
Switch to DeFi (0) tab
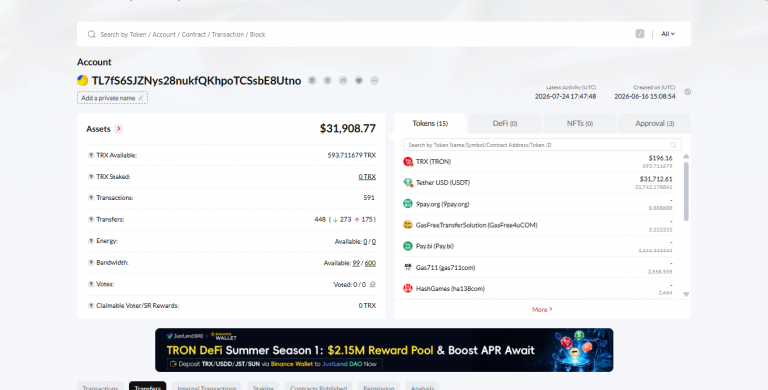click(x=505, y=123)
